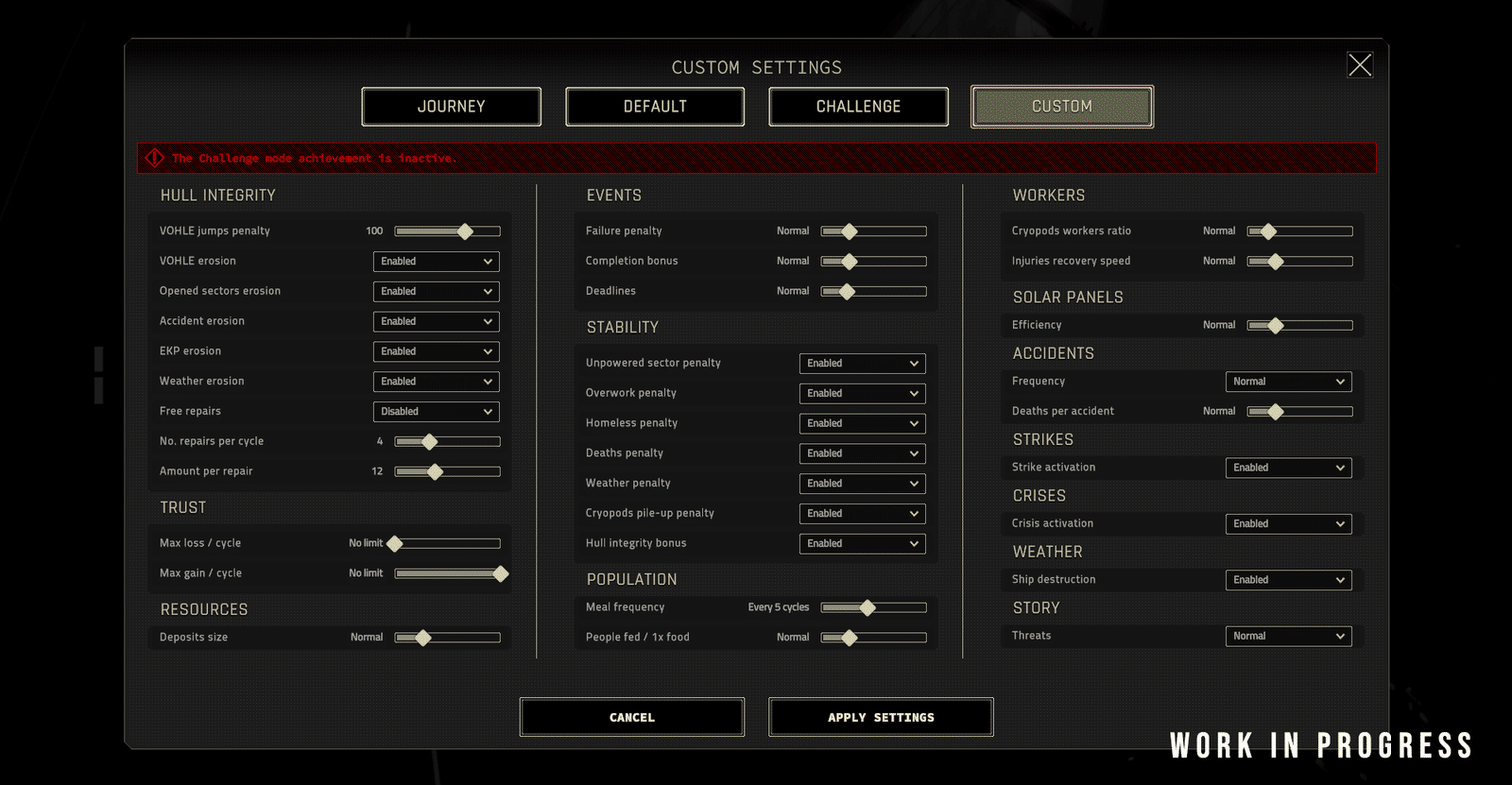Cancel the custom settings changes
Viewport: 1512px width, 785px height.
tap(632, 717)
